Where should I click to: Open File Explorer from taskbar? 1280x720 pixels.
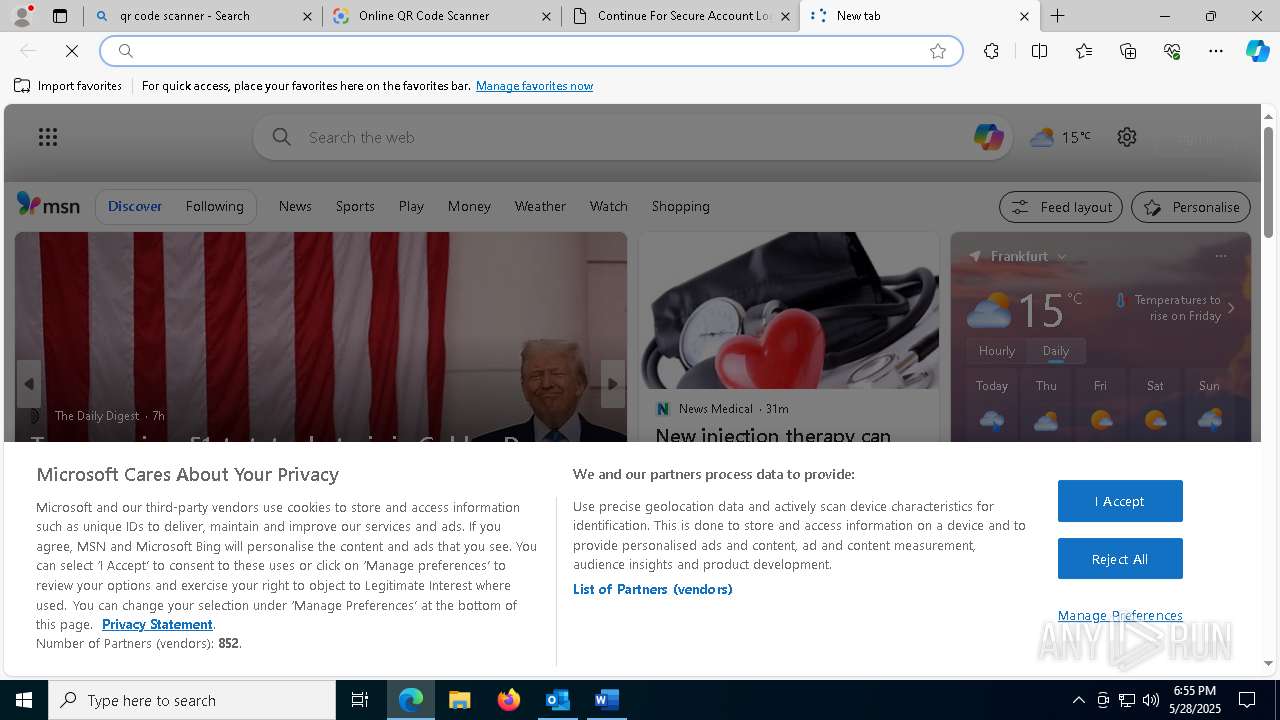tap(459, 700)
